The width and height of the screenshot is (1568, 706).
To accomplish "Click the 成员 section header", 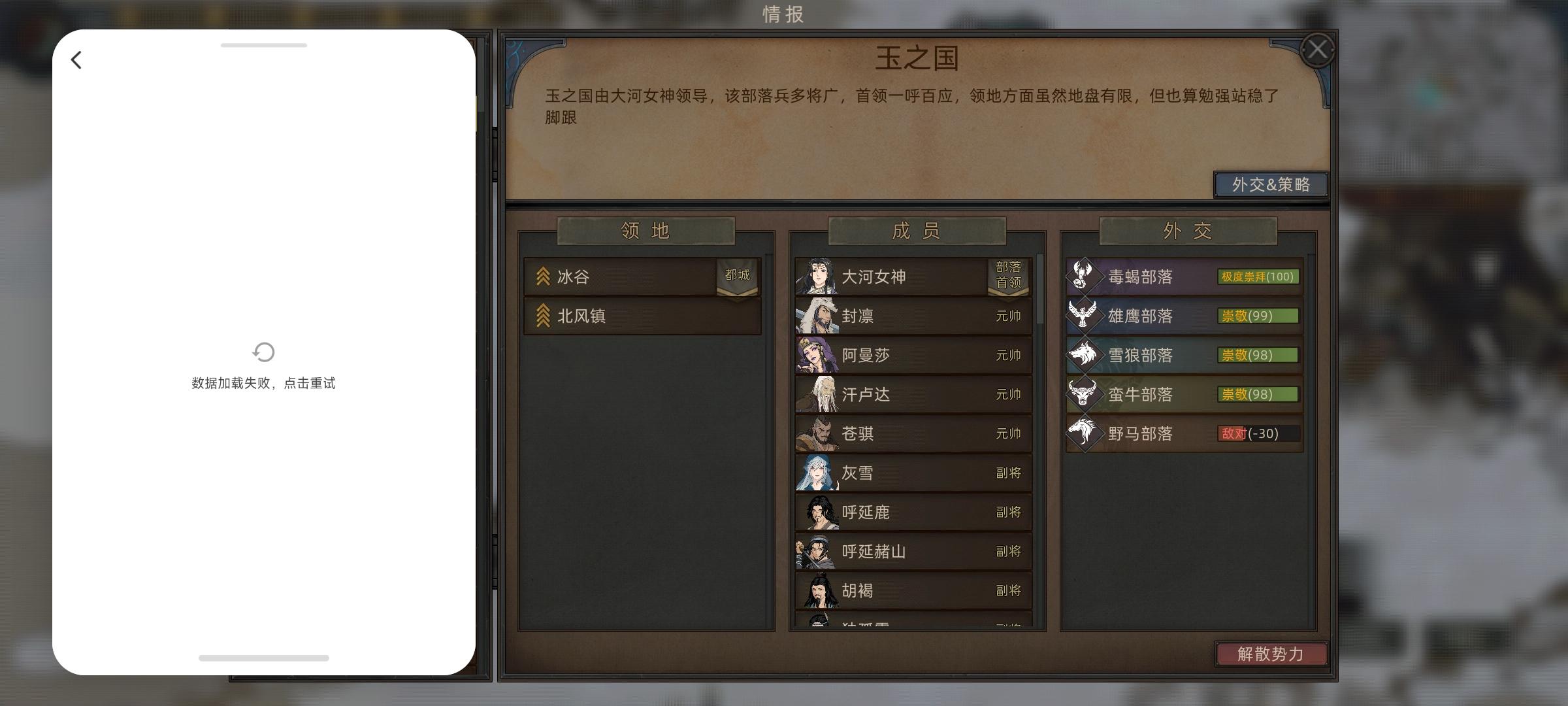I will click(917, 231).
